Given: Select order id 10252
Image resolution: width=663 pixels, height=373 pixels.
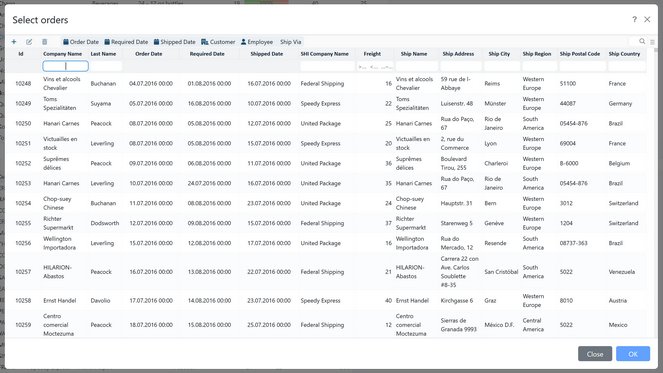Looking at the screenshot, I should pos(23,163).
